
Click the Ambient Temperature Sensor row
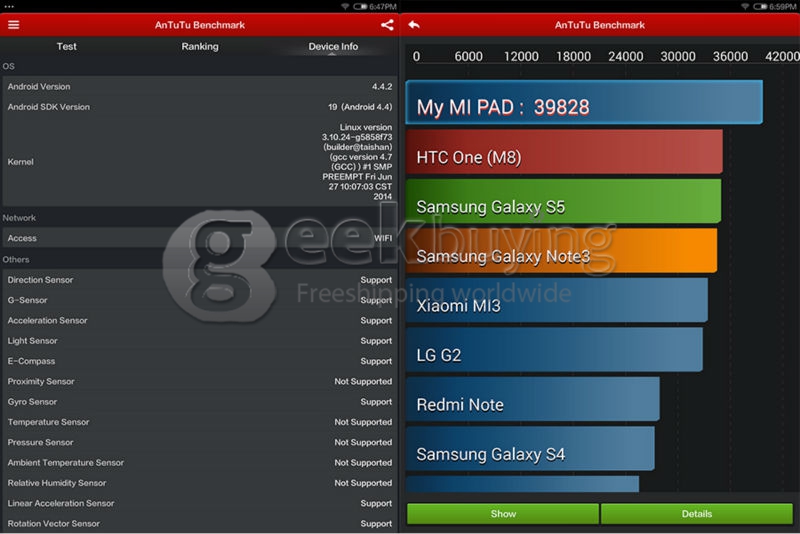(x=199, y=463)
